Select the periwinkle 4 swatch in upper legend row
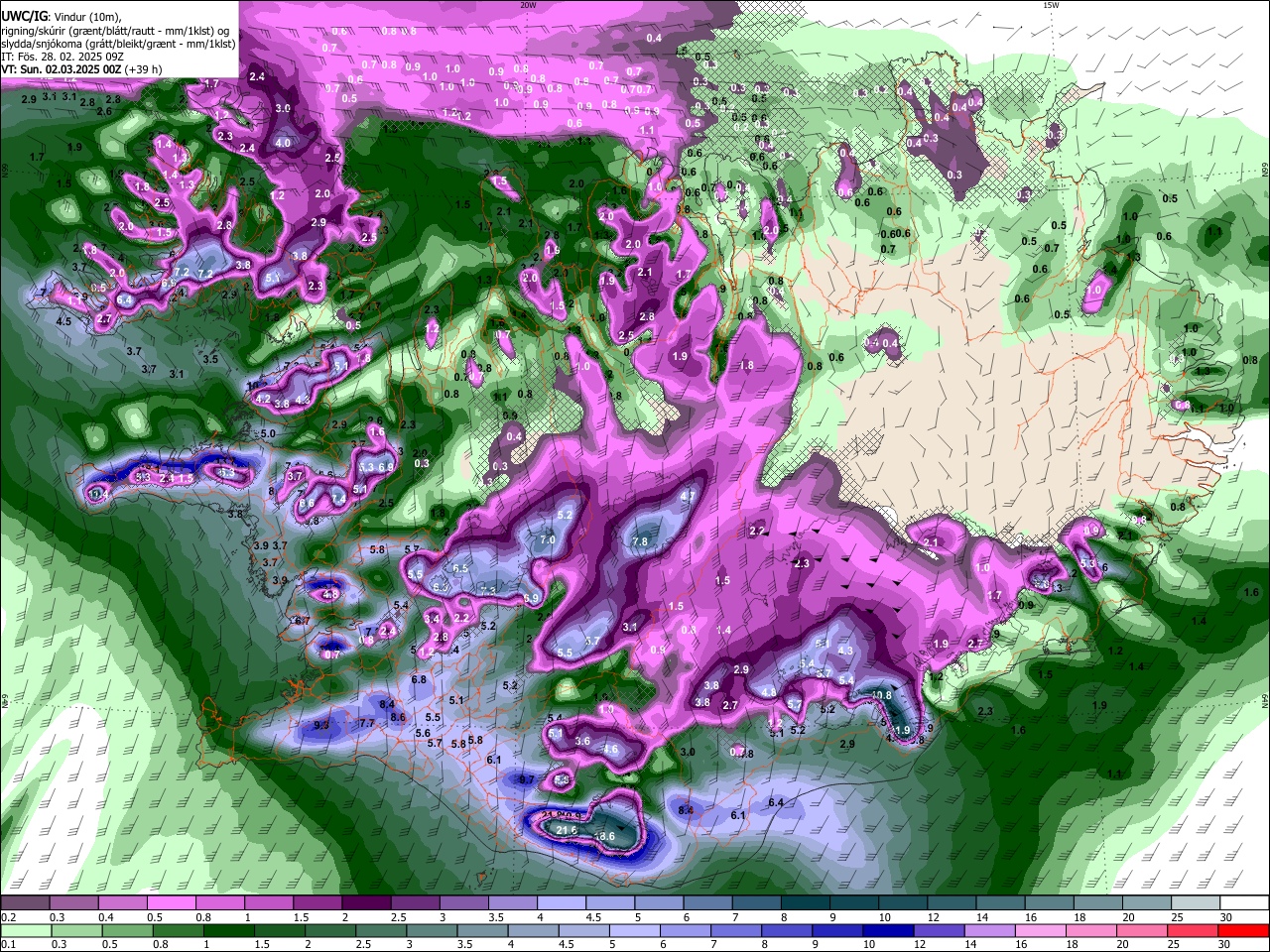The width and height of the screenshot is (1270, 952). pyautogui.click(x=561, y=903)
